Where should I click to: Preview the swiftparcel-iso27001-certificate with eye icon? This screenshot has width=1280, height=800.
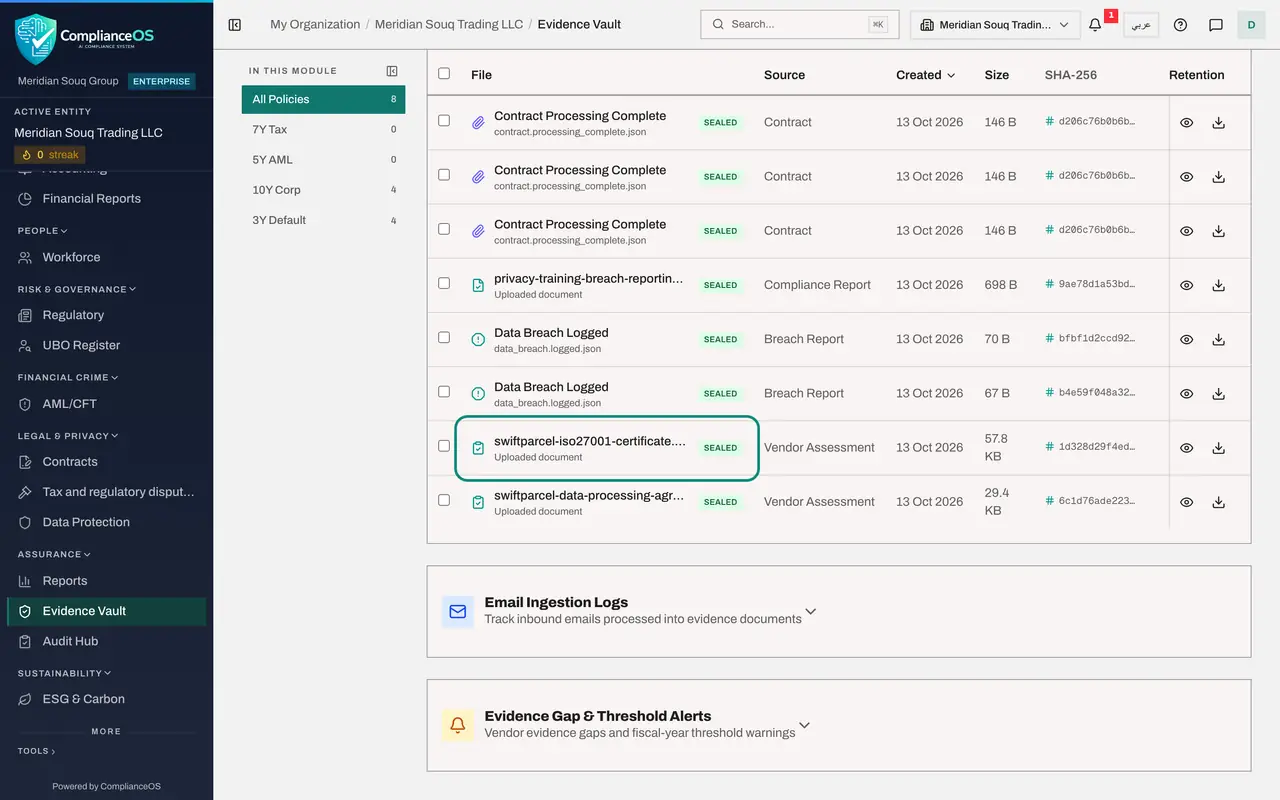coord(1186,448)
